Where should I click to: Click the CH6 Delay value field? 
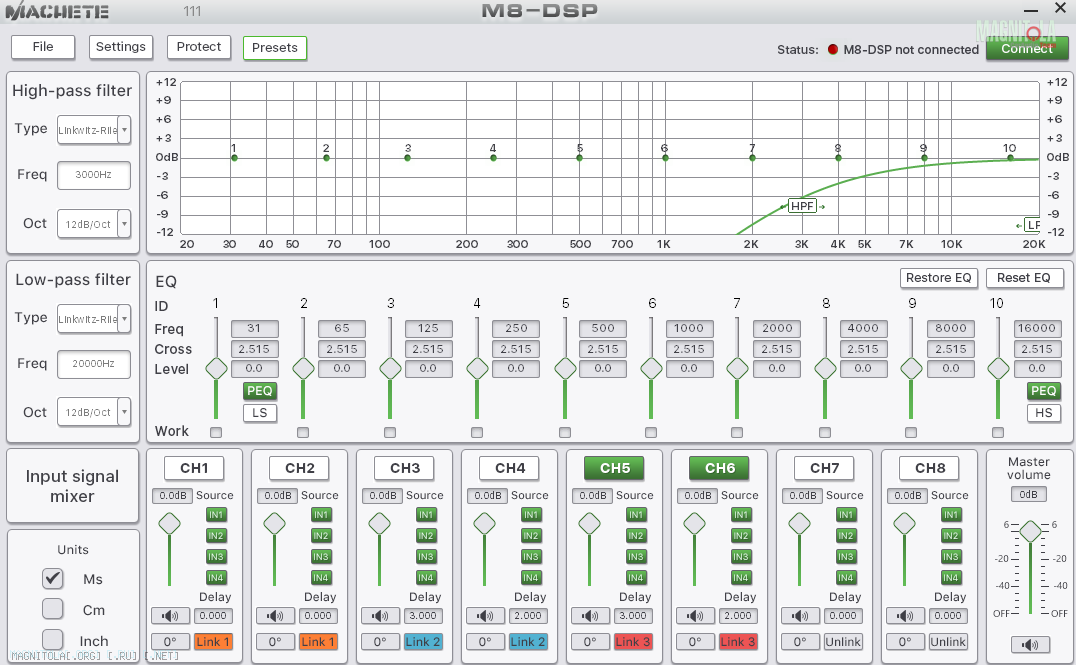[x=738, y=616]
